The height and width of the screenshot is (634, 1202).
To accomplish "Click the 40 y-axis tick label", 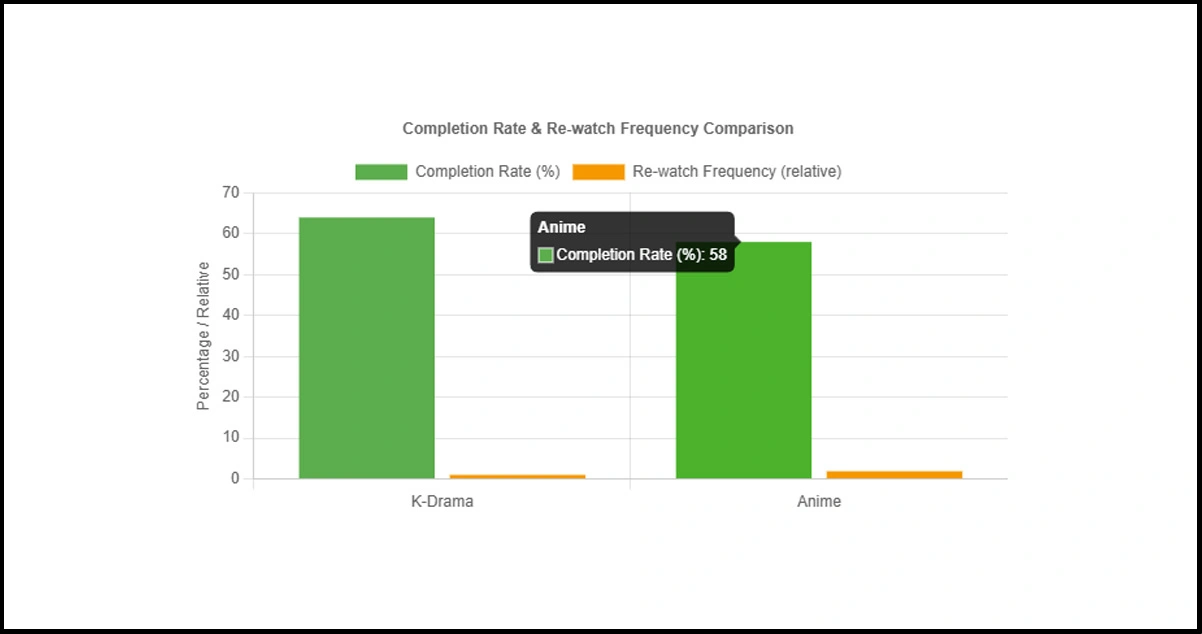I will pyautogui.click(x=231, y=315).
